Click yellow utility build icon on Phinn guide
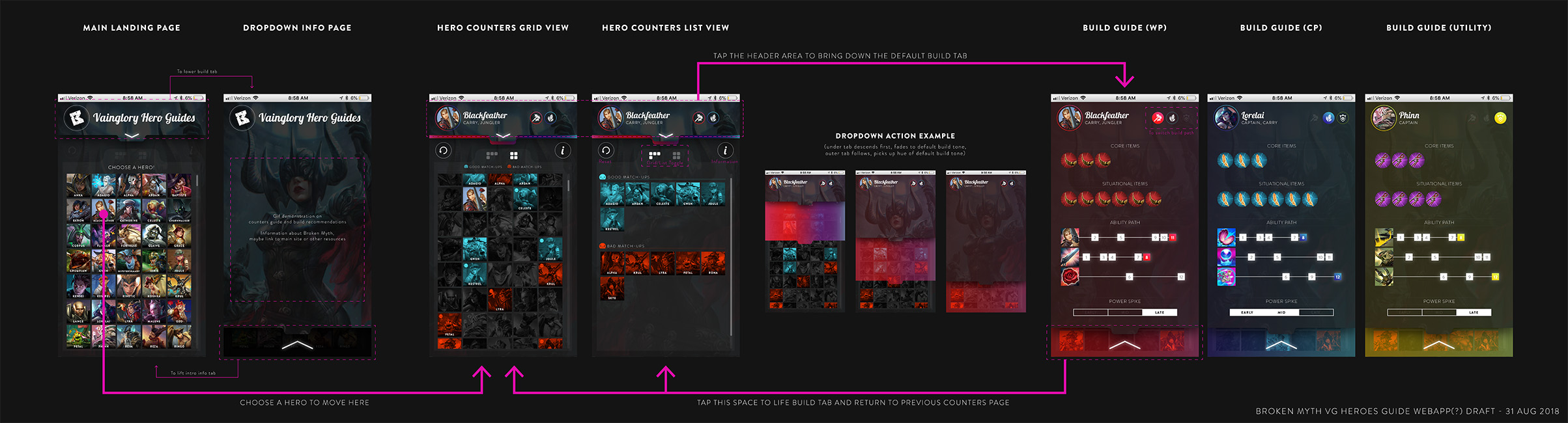The height and width of the screenshot is (423, 1568). tap(1500, 118)
